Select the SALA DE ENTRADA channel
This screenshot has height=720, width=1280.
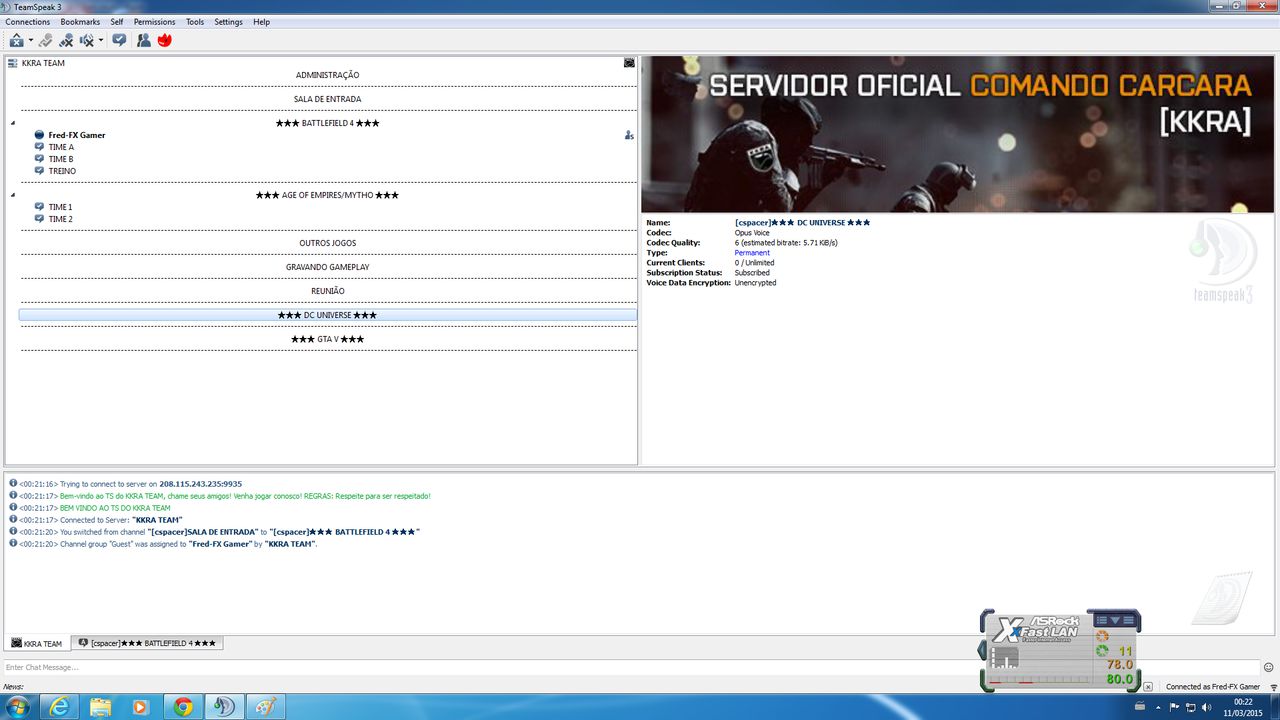(x=327, y=99)
